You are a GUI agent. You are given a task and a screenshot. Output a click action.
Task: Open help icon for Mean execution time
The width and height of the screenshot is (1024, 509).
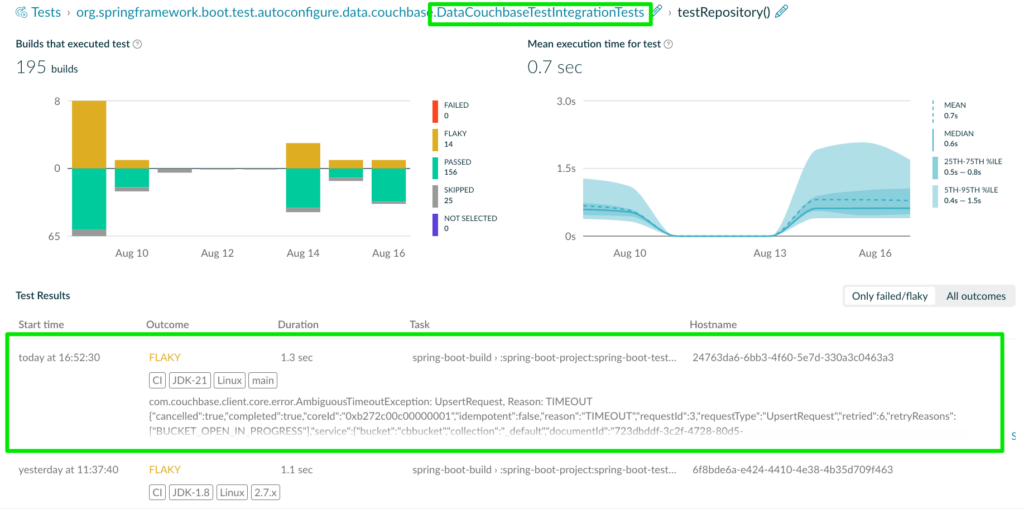(x=669, y=44)
